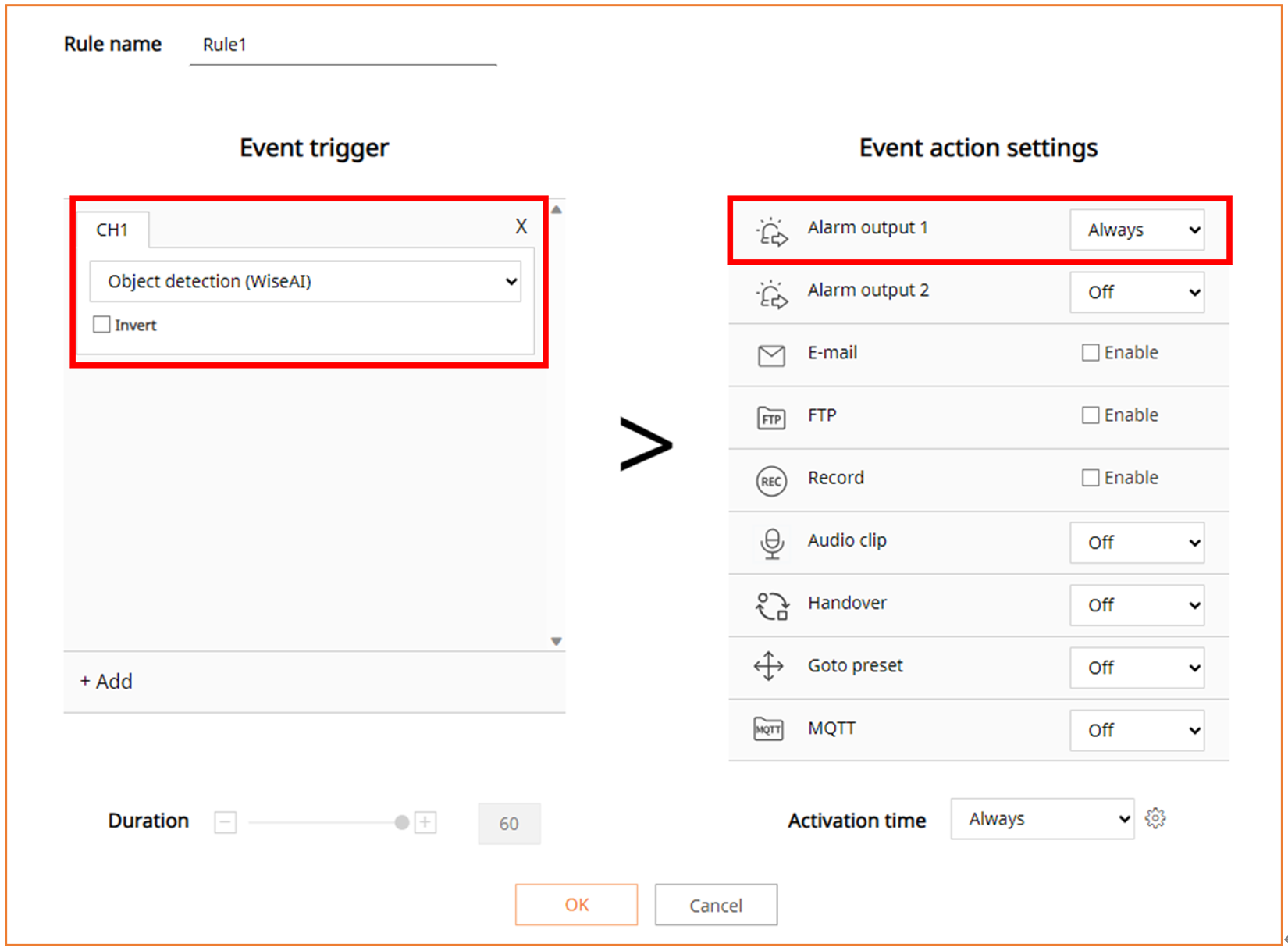
Task: Click the Audio clip microphone icon
Action: [771, 543]
